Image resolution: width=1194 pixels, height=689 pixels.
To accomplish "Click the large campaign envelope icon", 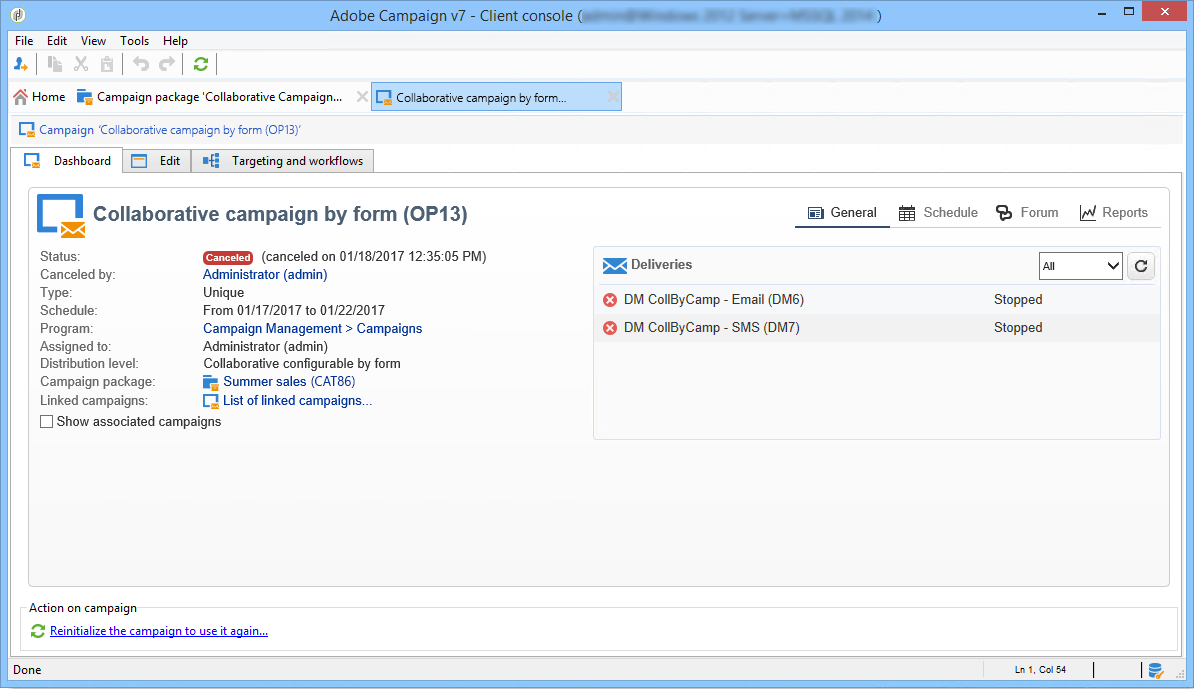I will coord(61,216).
